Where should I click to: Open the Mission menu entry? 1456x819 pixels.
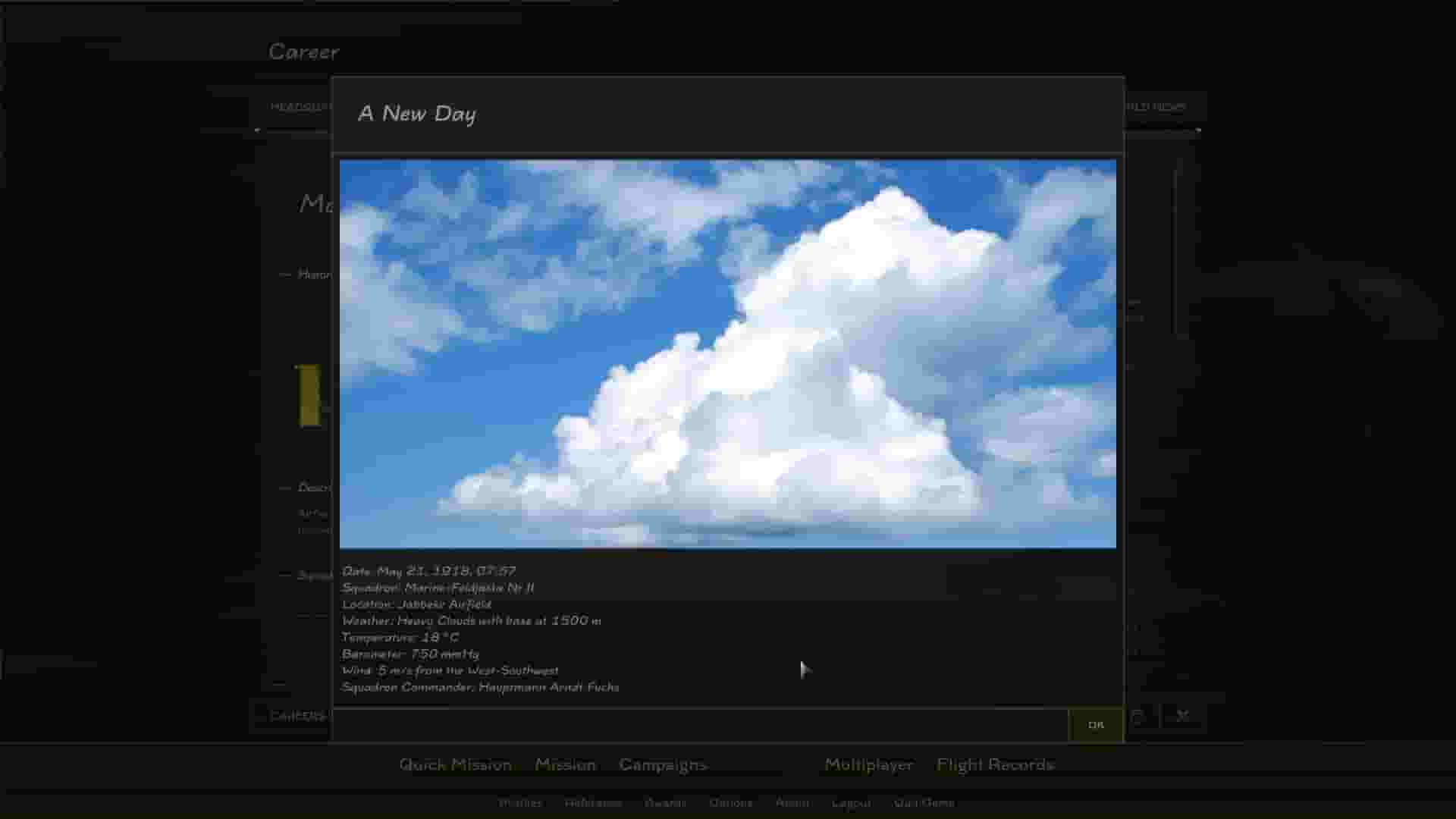pos(565,764)
